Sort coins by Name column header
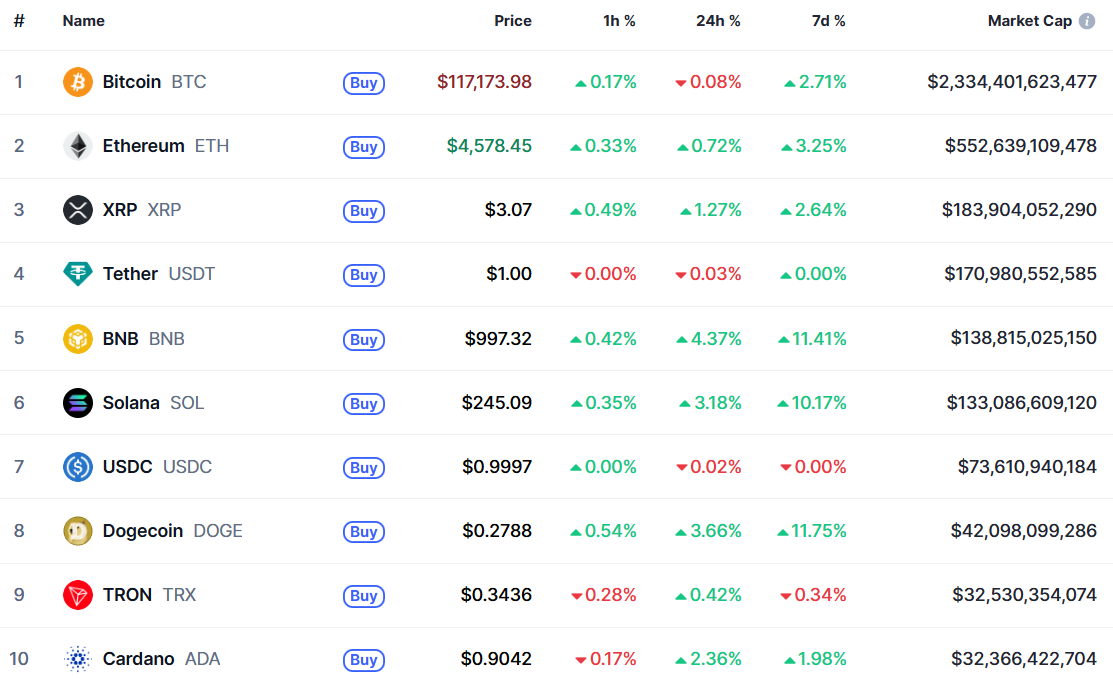This screenshot has height=687, width=1113. (83, 21)
